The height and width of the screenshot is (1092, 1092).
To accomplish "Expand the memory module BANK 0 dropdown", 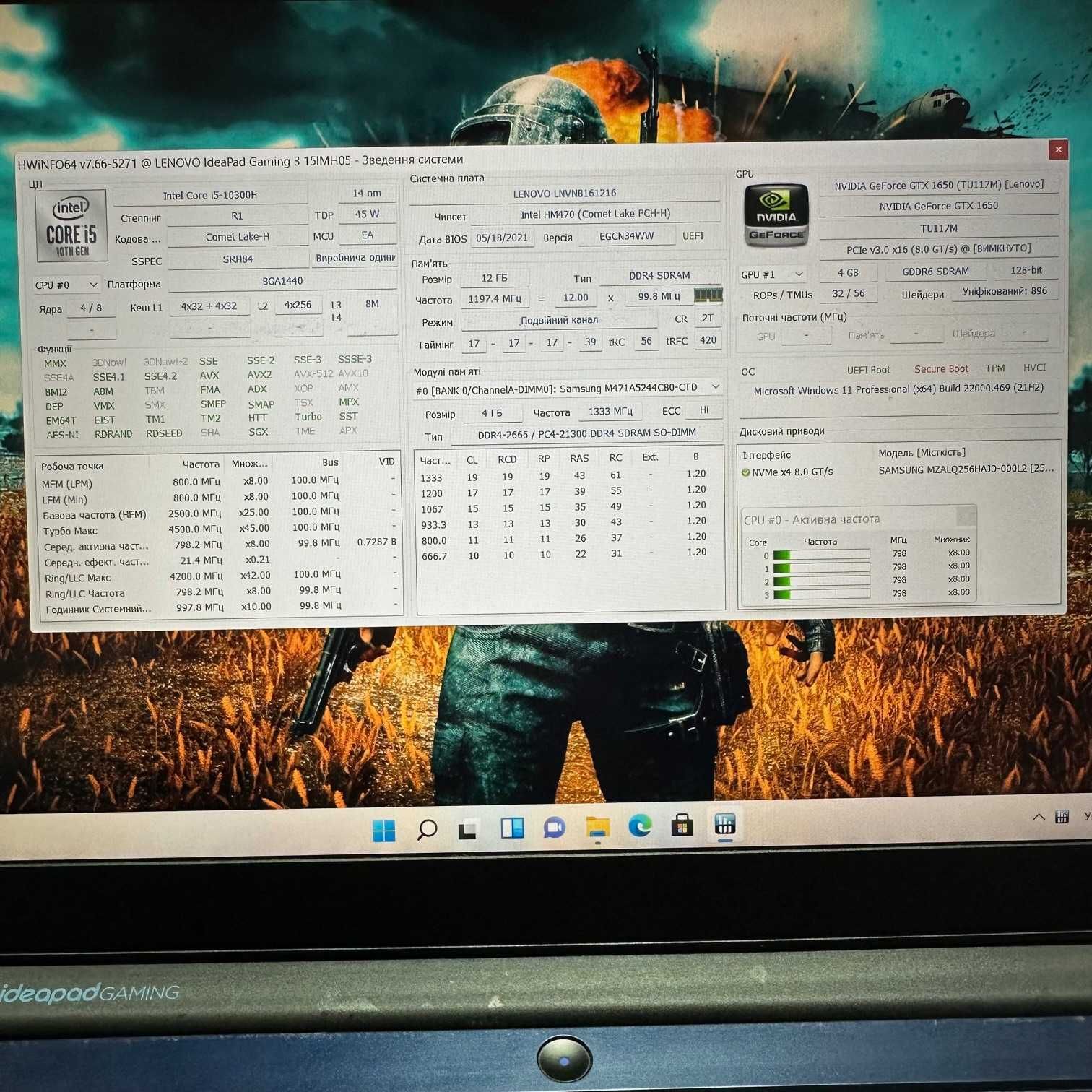I will (x=568, y=389).
